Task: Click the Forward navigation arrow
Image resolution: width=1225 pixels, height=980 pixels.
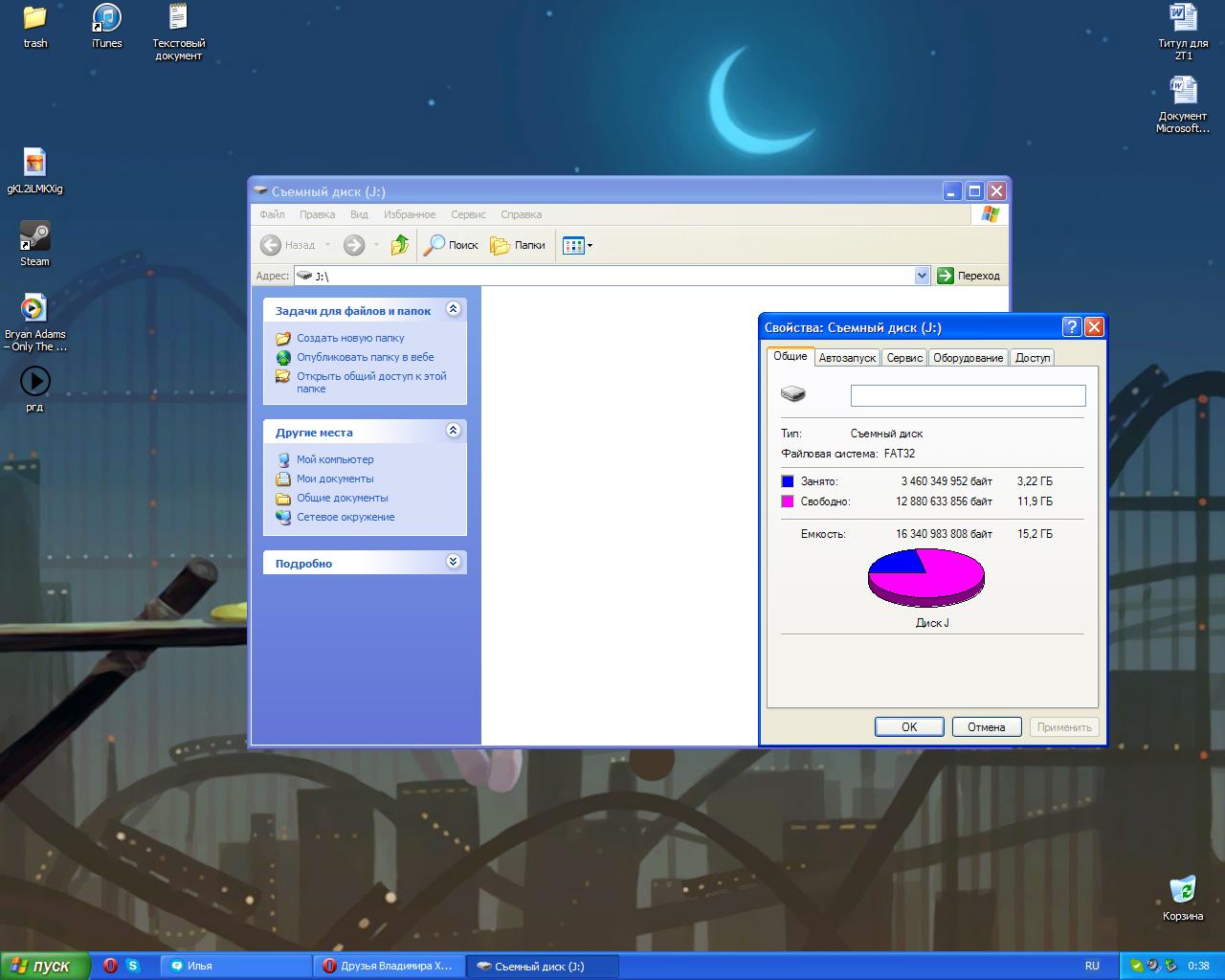Action: 354,245
